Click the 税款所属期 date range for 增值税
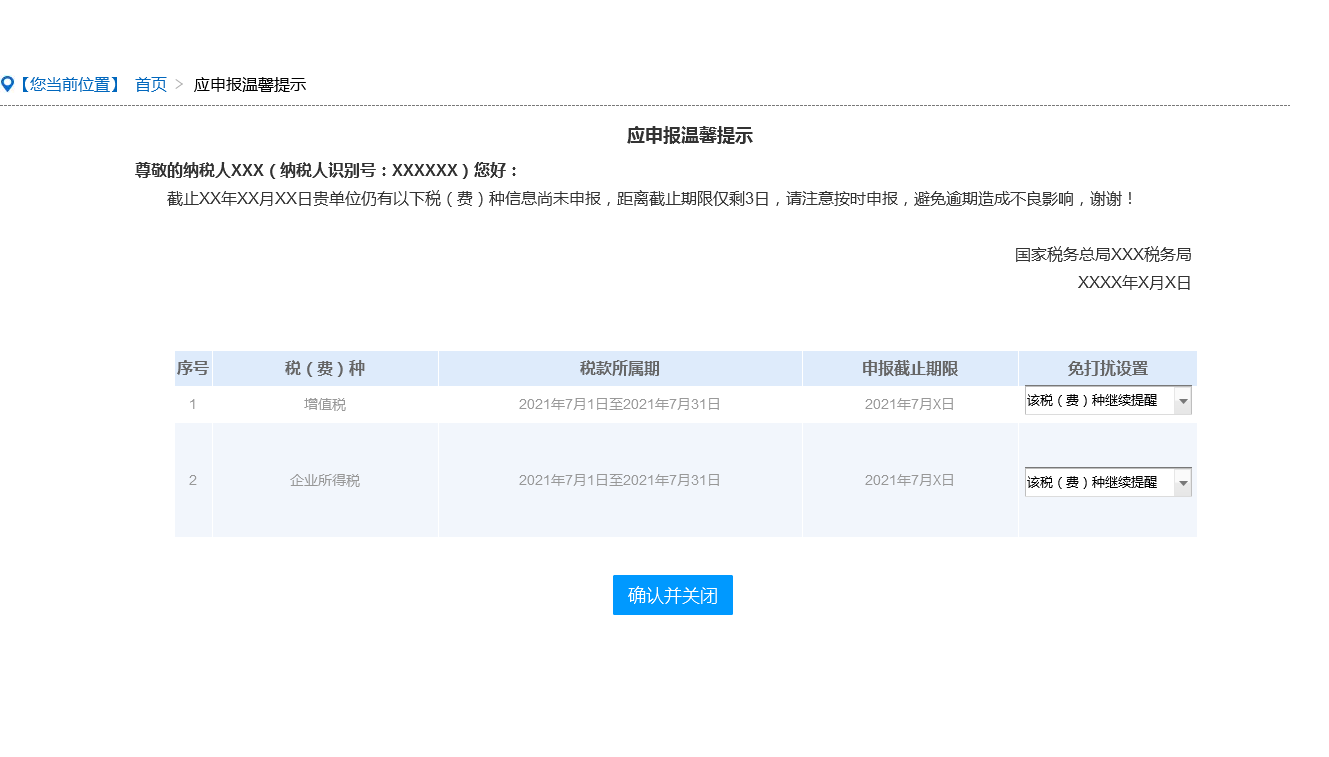Screen dimensions: 1329x757 point(620,405)
